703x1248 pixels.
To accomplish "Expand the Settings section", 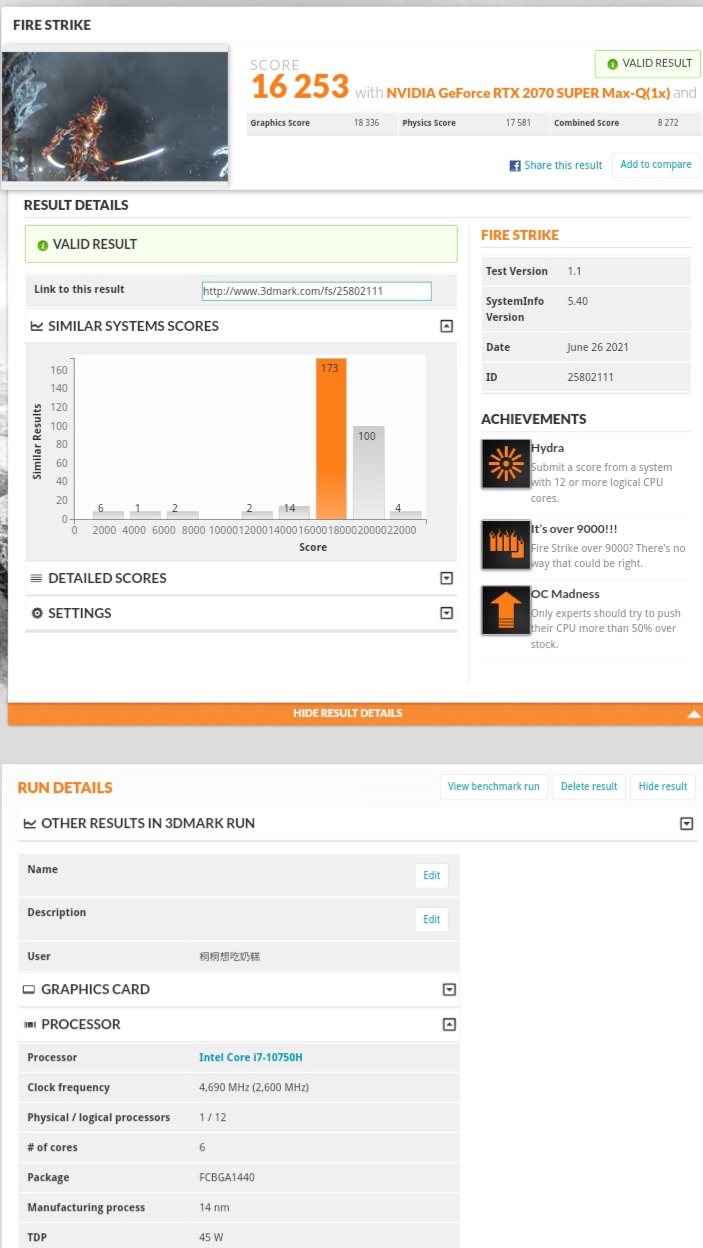I will (447, 613).
